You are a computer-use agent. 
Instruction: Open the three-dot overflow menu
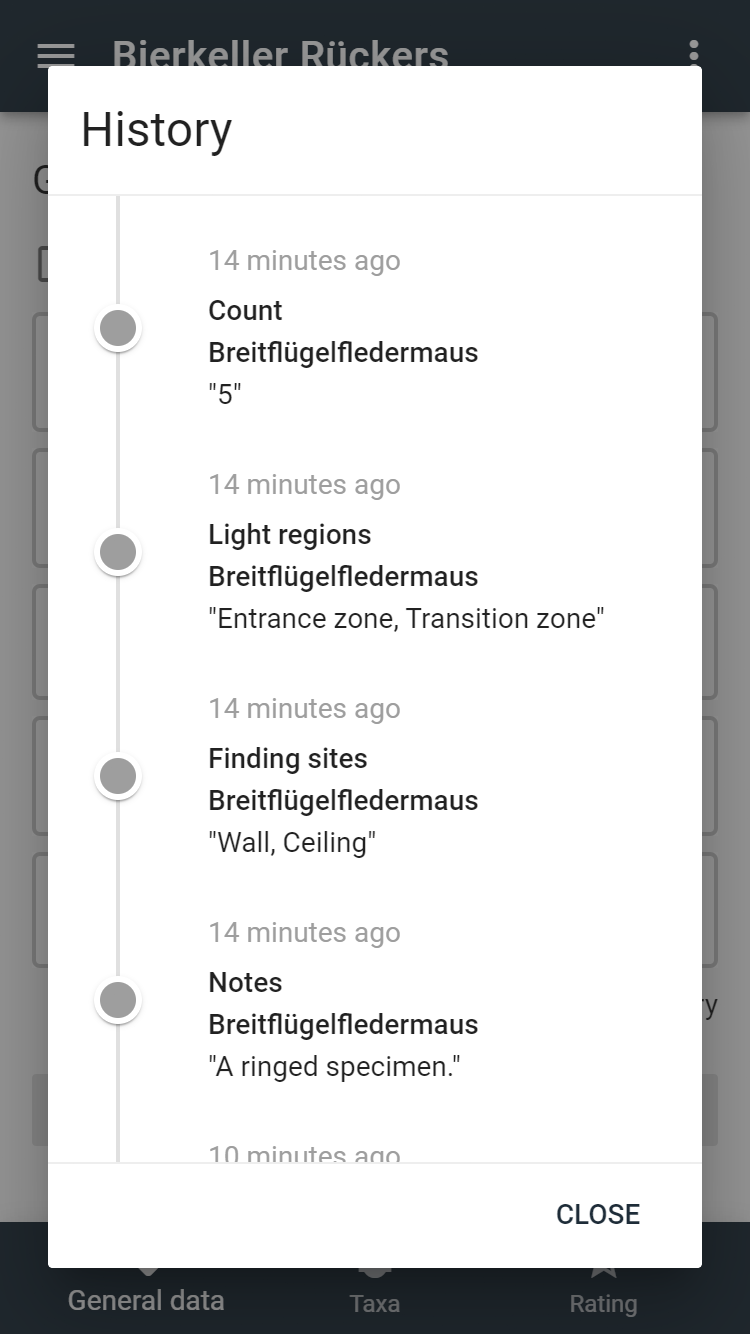point(694,53)
